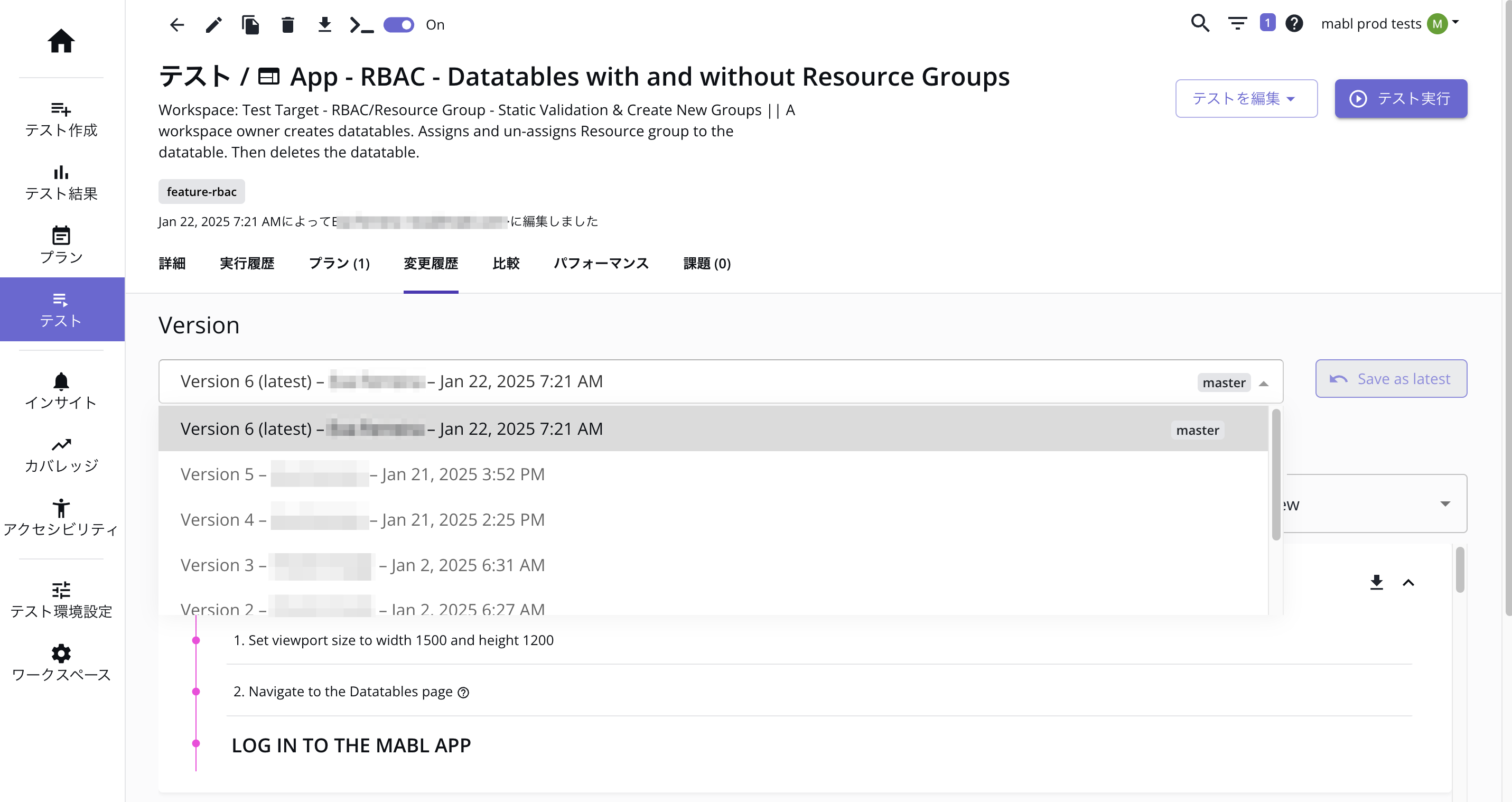
Task: Click the page vertical scrollbar
Action: [x=1507, y=308]
